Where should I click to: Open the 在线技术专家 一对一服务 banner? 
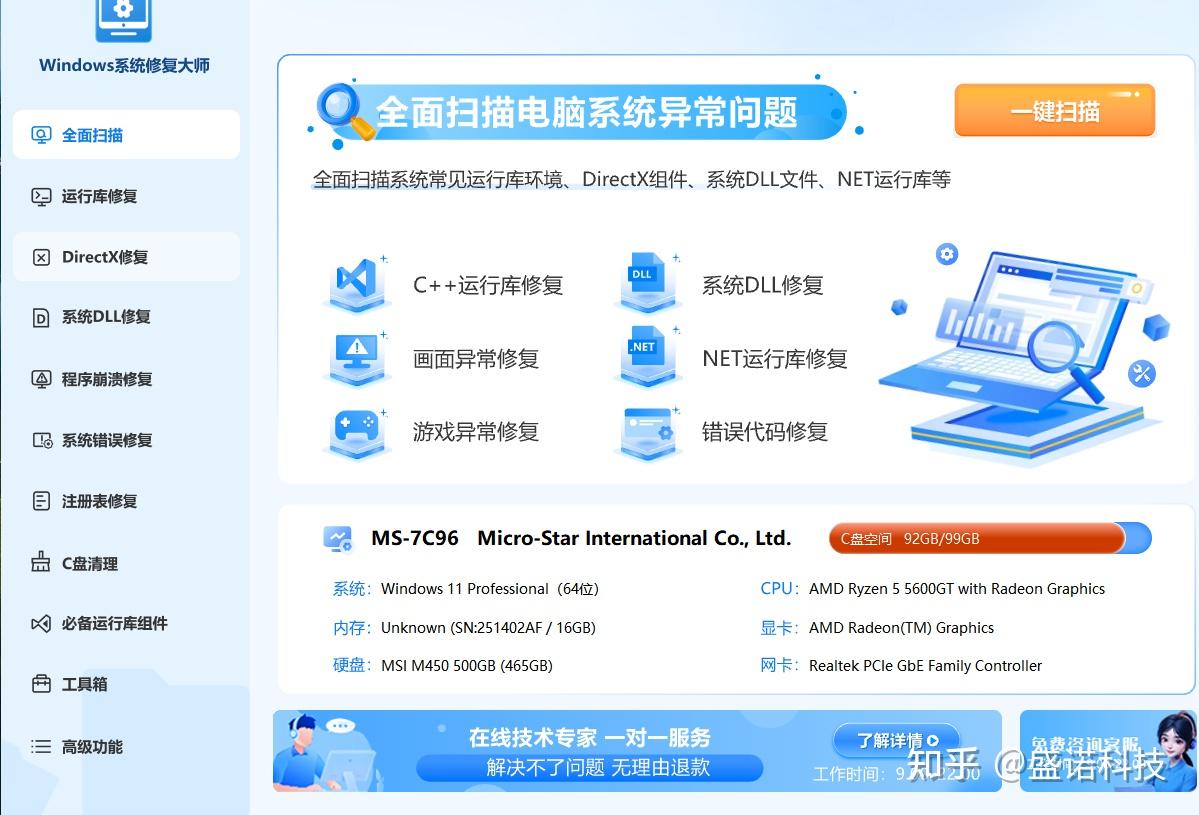637,751
